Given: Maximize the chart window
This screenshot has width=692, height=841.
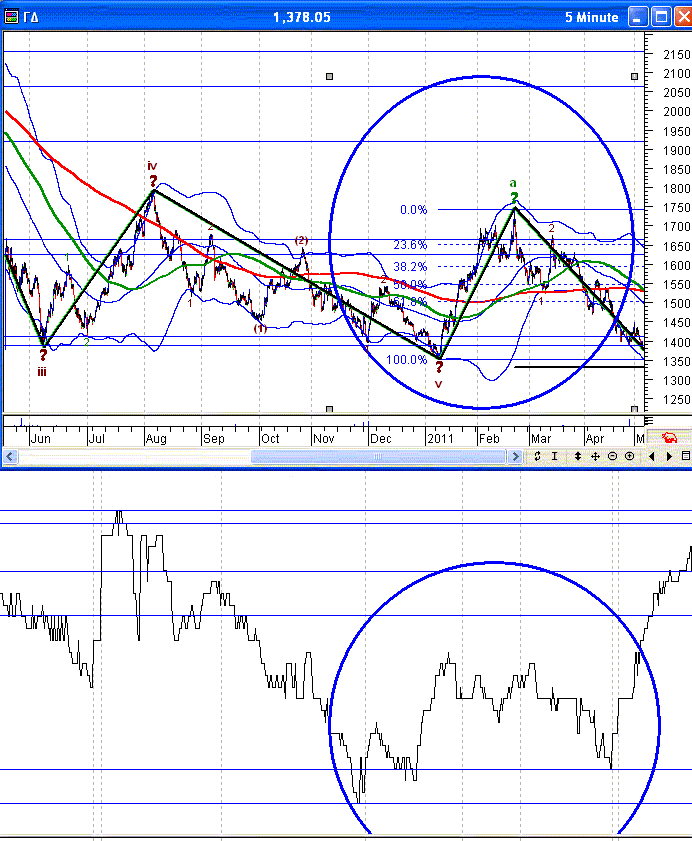Looking at the screenshot, I should click(661, 17).
